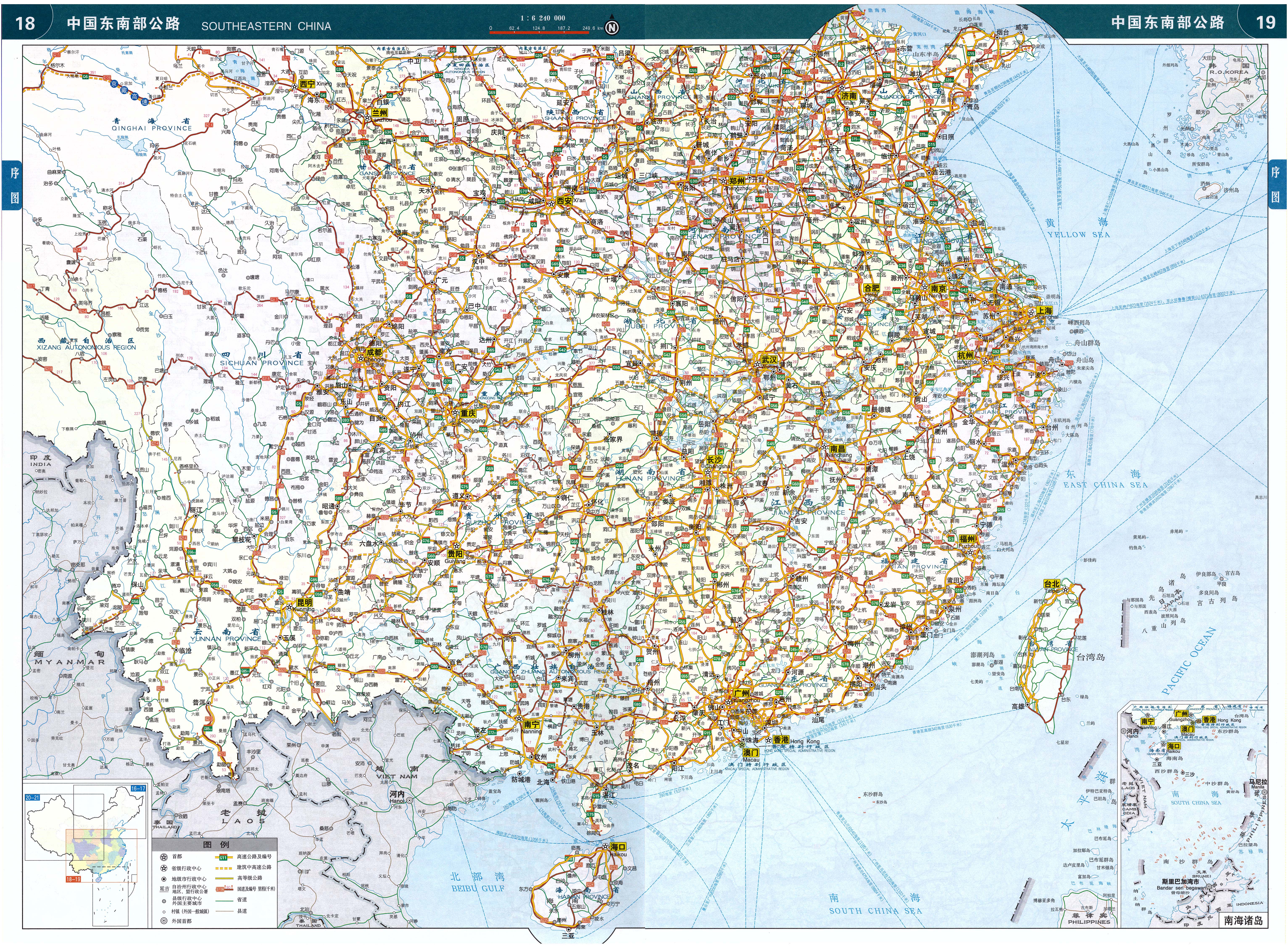Click the prefecture-level city dot legend symbol
Image resolution: width=1288 pixels, height=948 pixels.
164,879
